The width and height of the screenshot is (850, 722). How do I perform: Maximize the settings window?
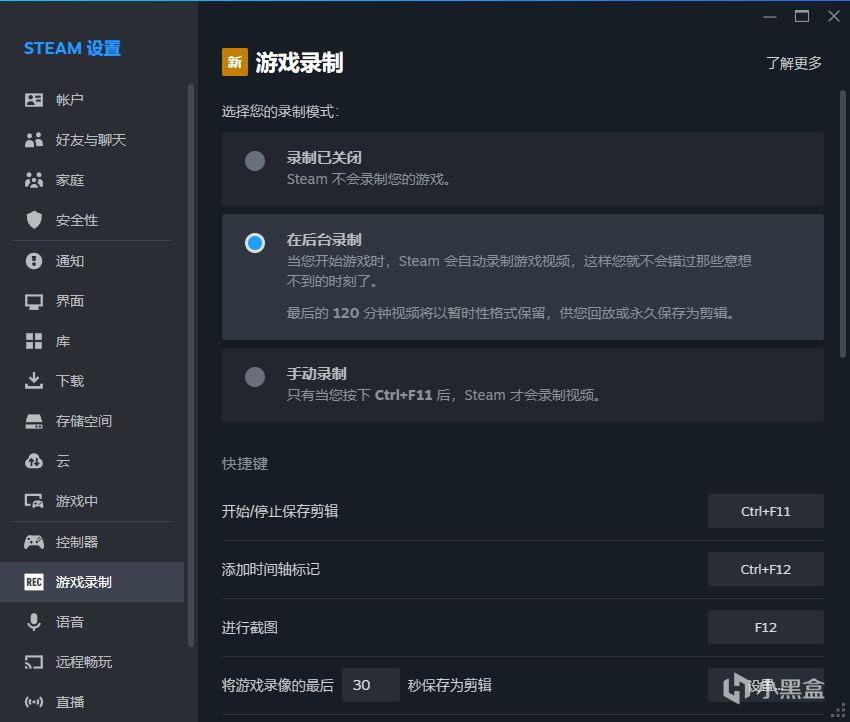(802, 16)
